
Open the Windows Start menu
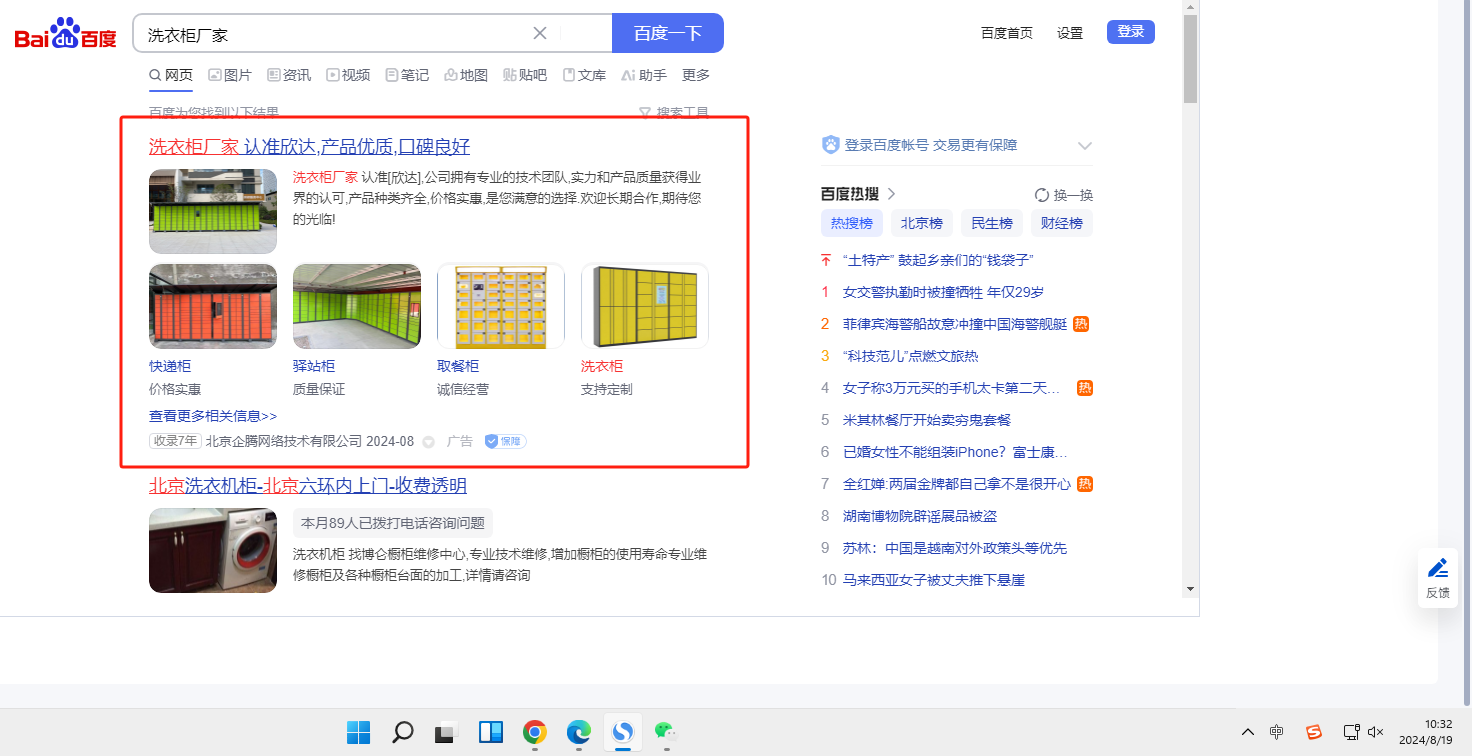(x=359, y=732)
